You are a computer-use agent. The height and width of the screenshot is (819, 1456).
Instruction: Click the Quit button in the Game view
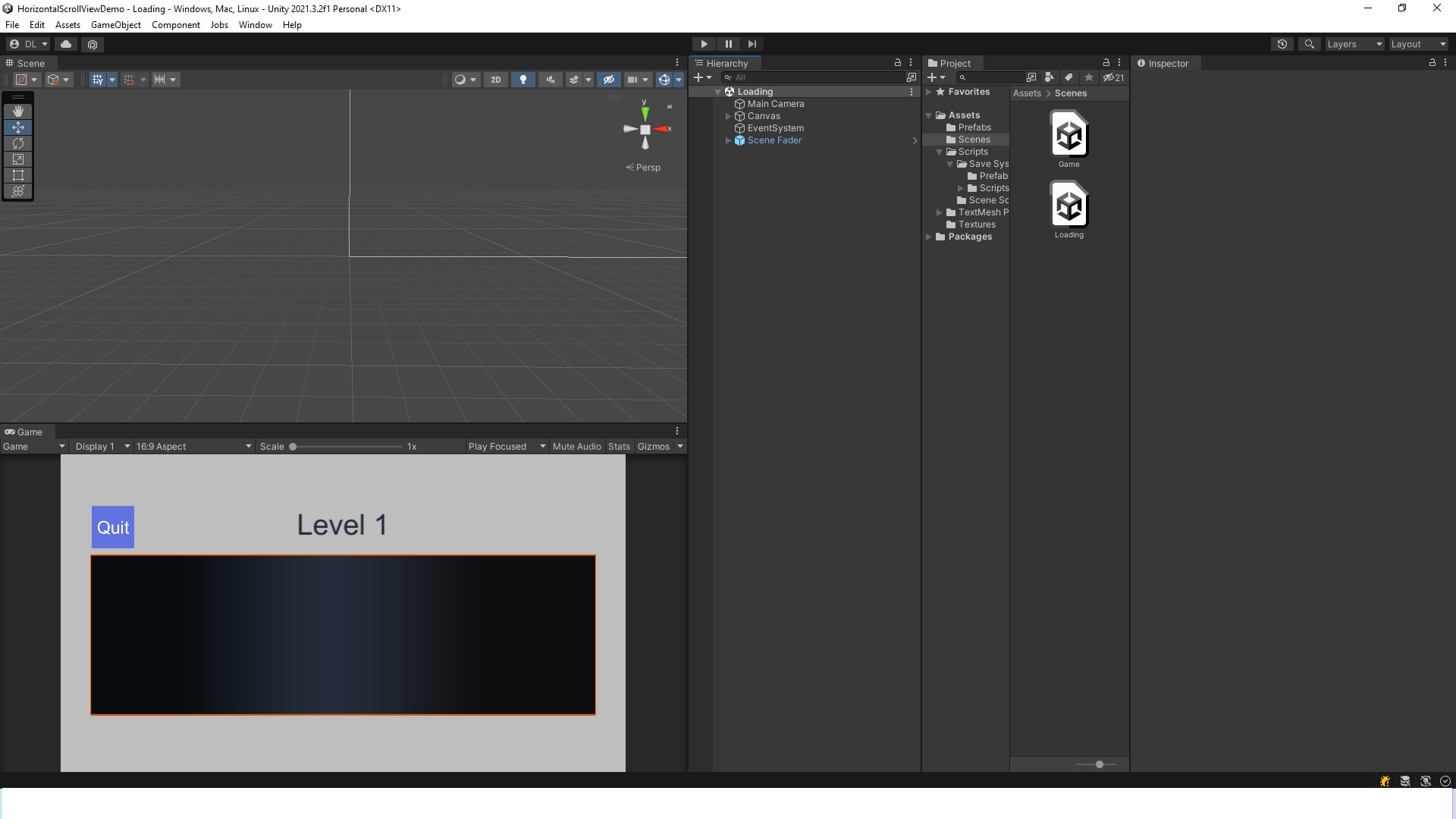click(113, 526)
